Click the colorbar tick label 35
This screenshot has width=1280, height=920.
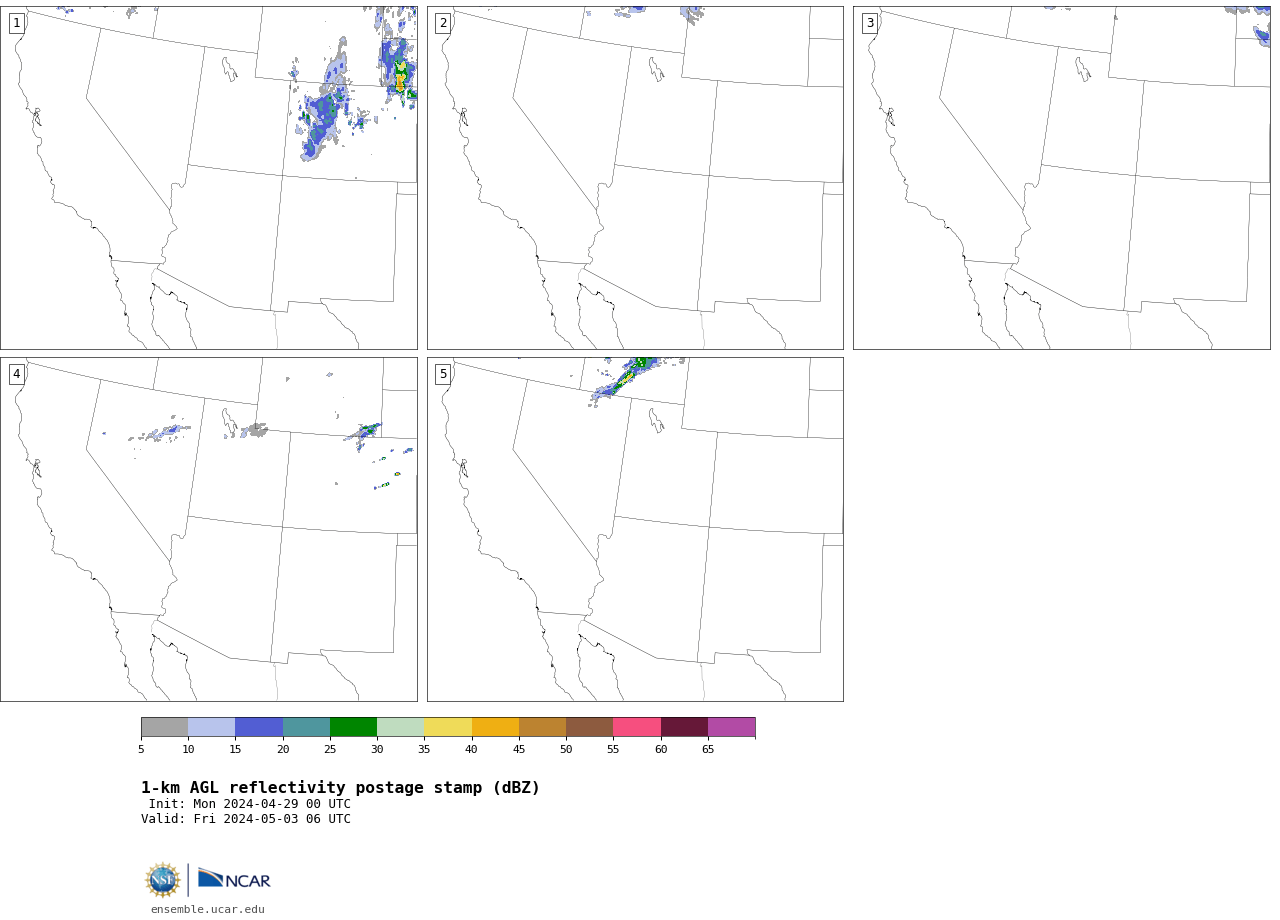(424, 749)
